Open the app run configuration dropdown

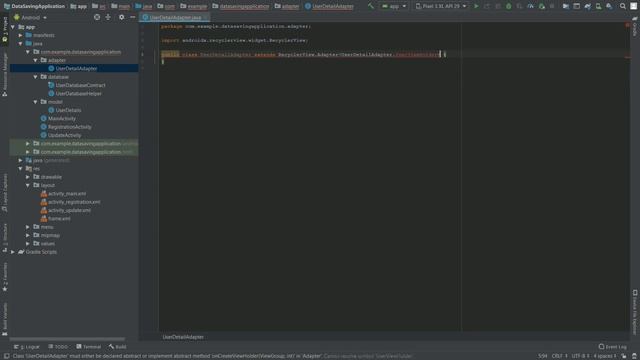(394, 6)
